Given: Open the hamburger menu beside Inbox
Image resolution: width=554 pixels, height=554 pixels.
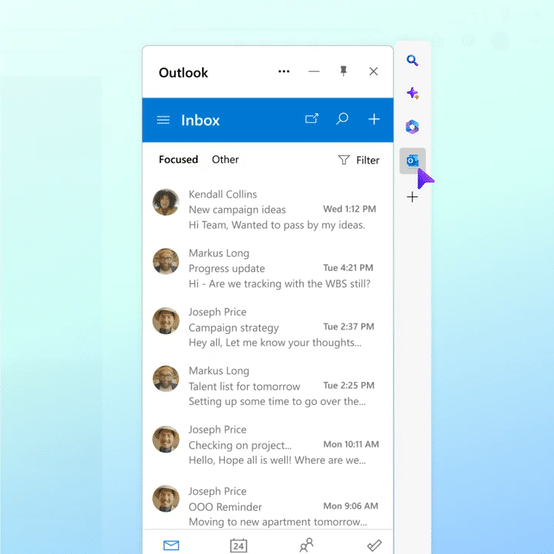Looking at the screenshot, I should (163, 120).
